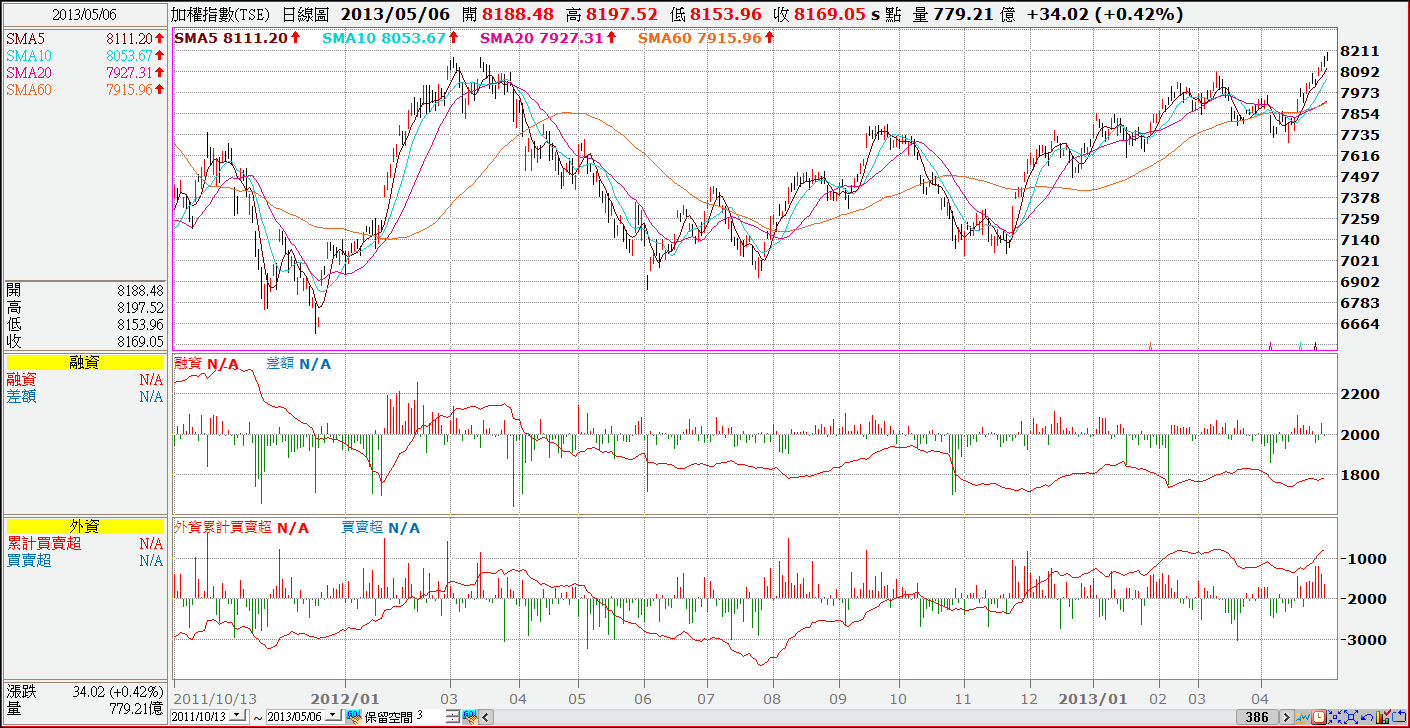
Task: Click the 386 bar count button
Action: click(x=1257, y=717)
